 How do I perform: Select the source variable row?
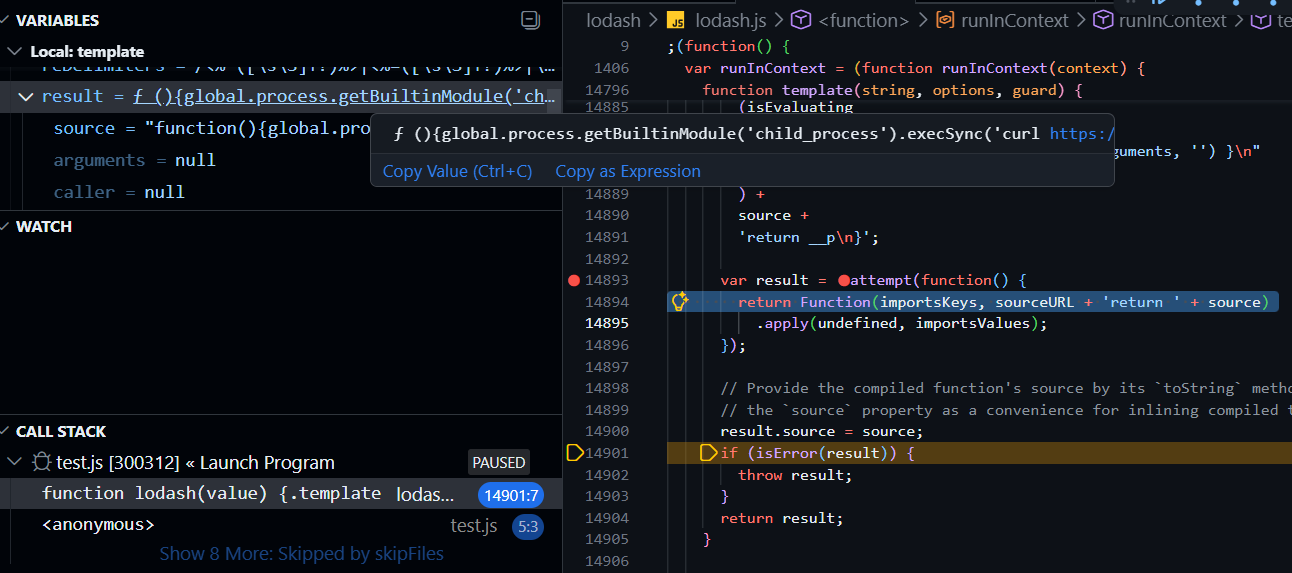coord(281,128)
